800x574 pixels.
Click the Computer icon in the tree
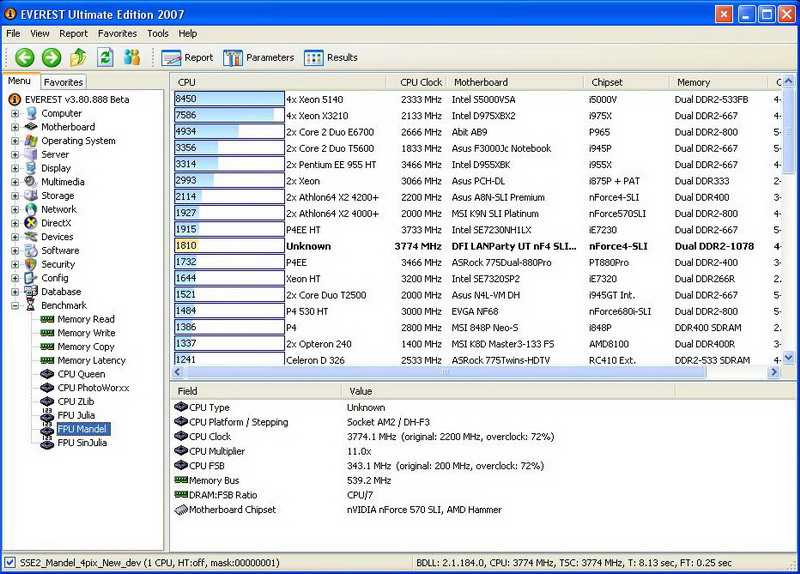[32, 113]
